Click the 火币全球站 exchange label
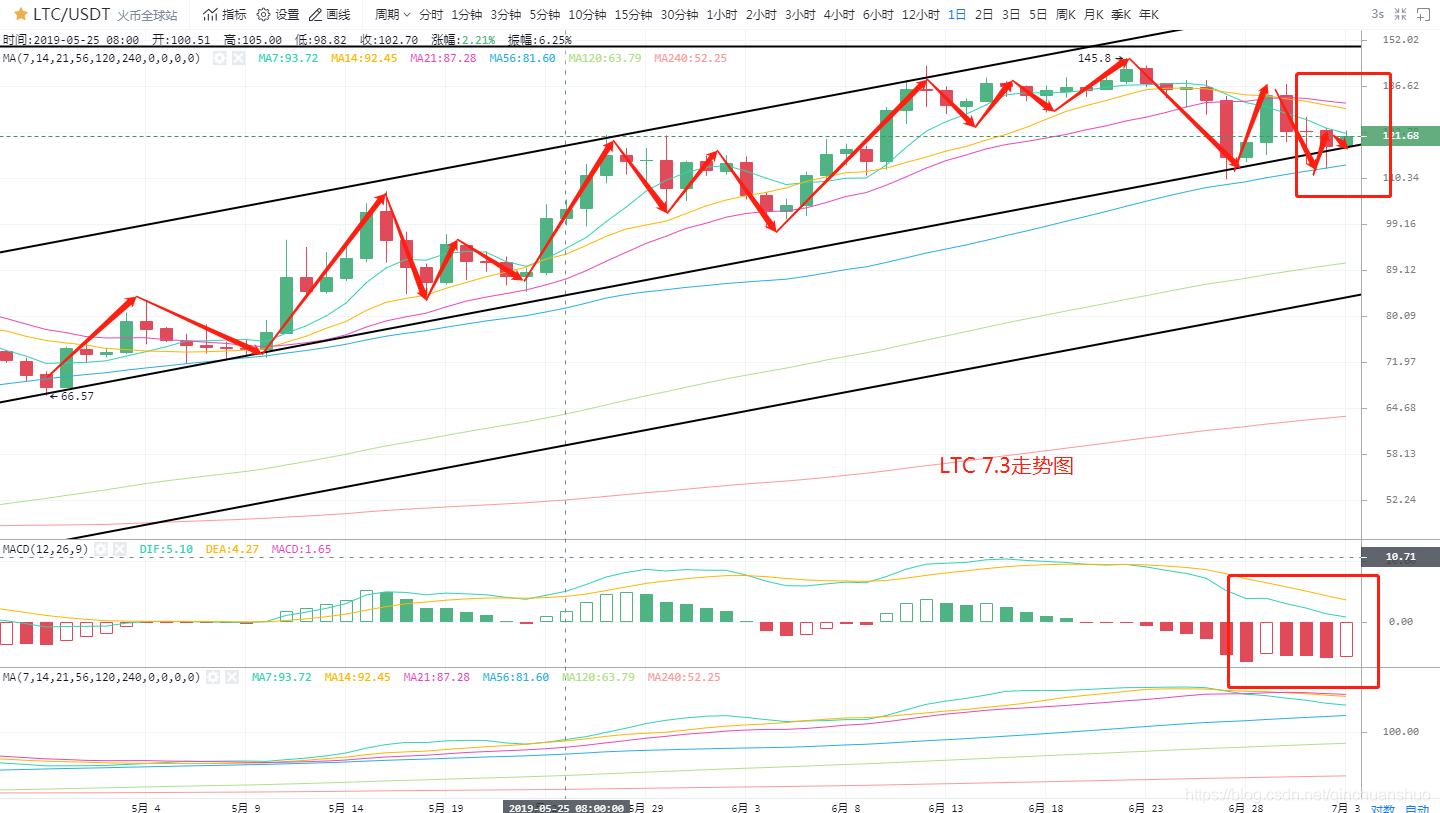 pyautogui.click(x=147, y=16)
